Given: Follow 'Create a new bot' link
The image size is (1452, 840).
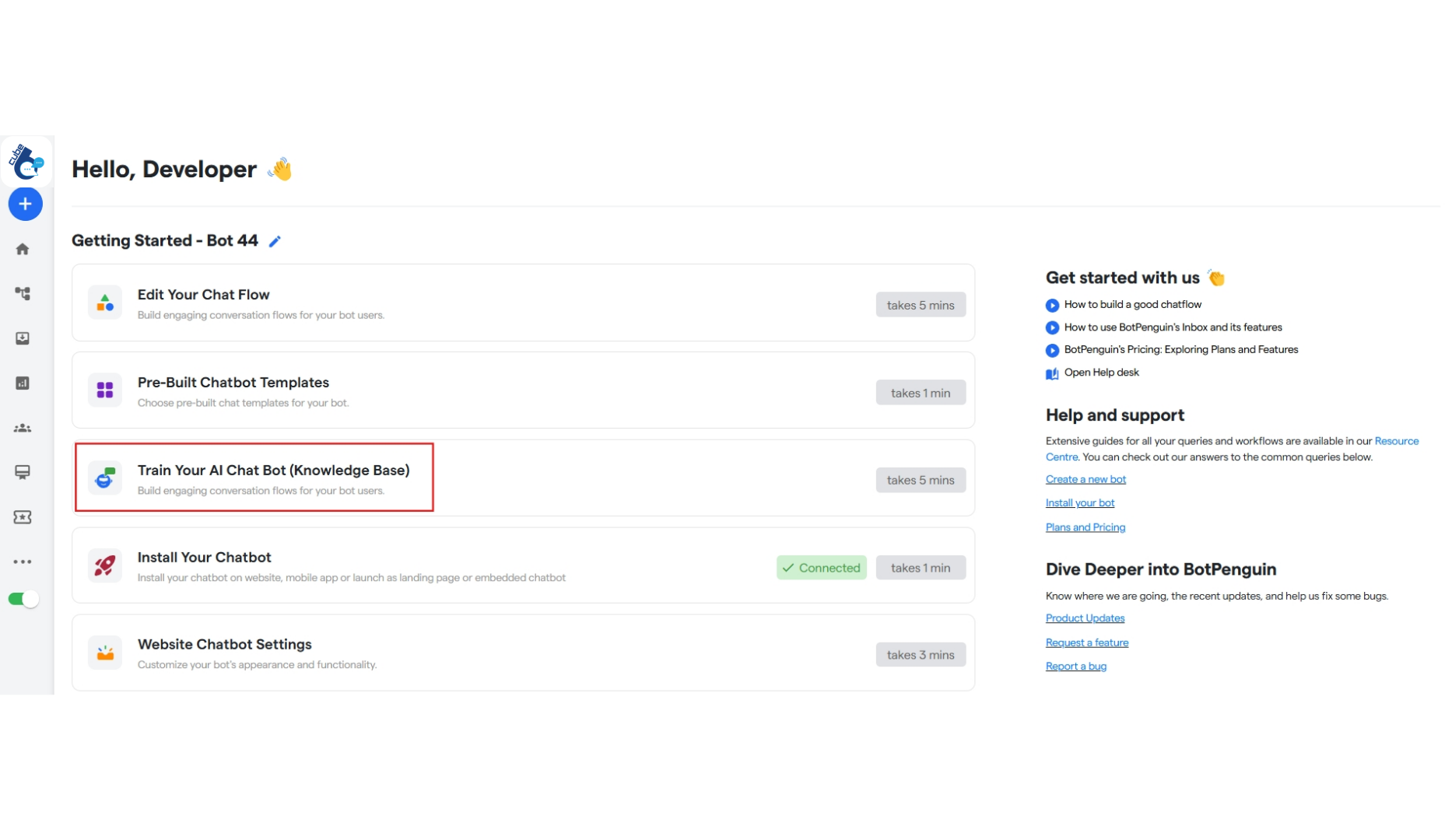Looking at the screenshot, I should [x=1085, y=479].
